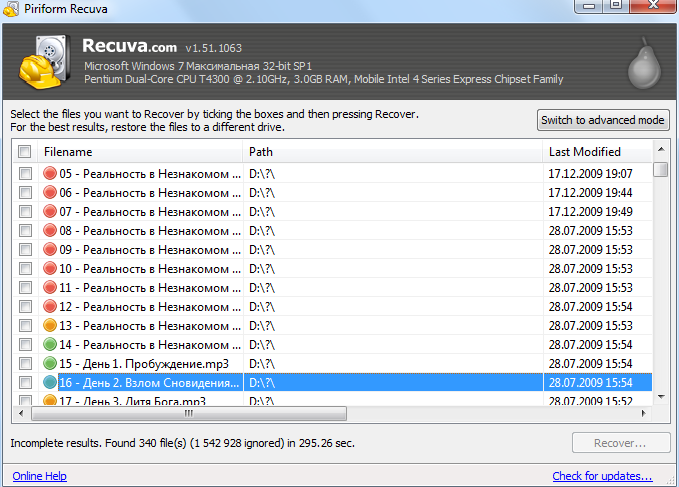The height and width of the screenshot is (487, 679).
Task: Tick checkbox for 15 - День 1. Пробуждение.mp3
Action: point(26,364)
